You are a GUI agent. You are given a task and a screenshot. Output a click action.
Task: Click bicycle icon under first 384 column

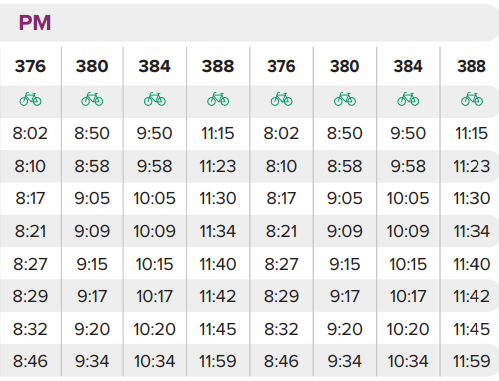point(155,99)
